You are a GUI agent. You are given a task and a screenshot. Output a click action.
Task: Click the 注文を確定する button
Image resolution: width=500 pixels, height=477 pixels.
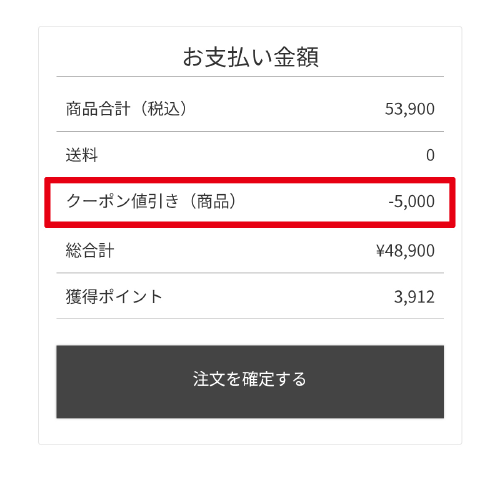click(250, 381)
